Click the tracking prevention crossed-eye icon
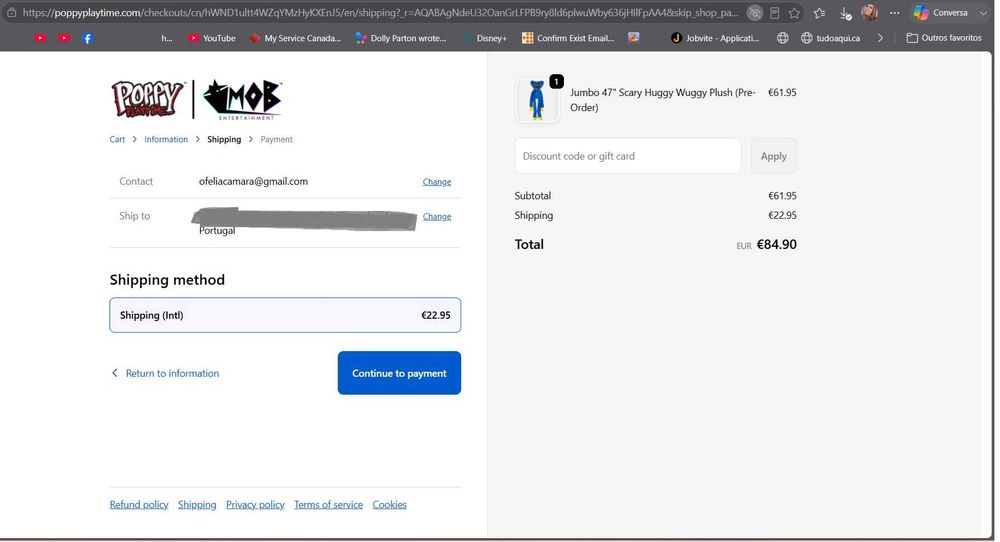 click(x=754, y=13)
